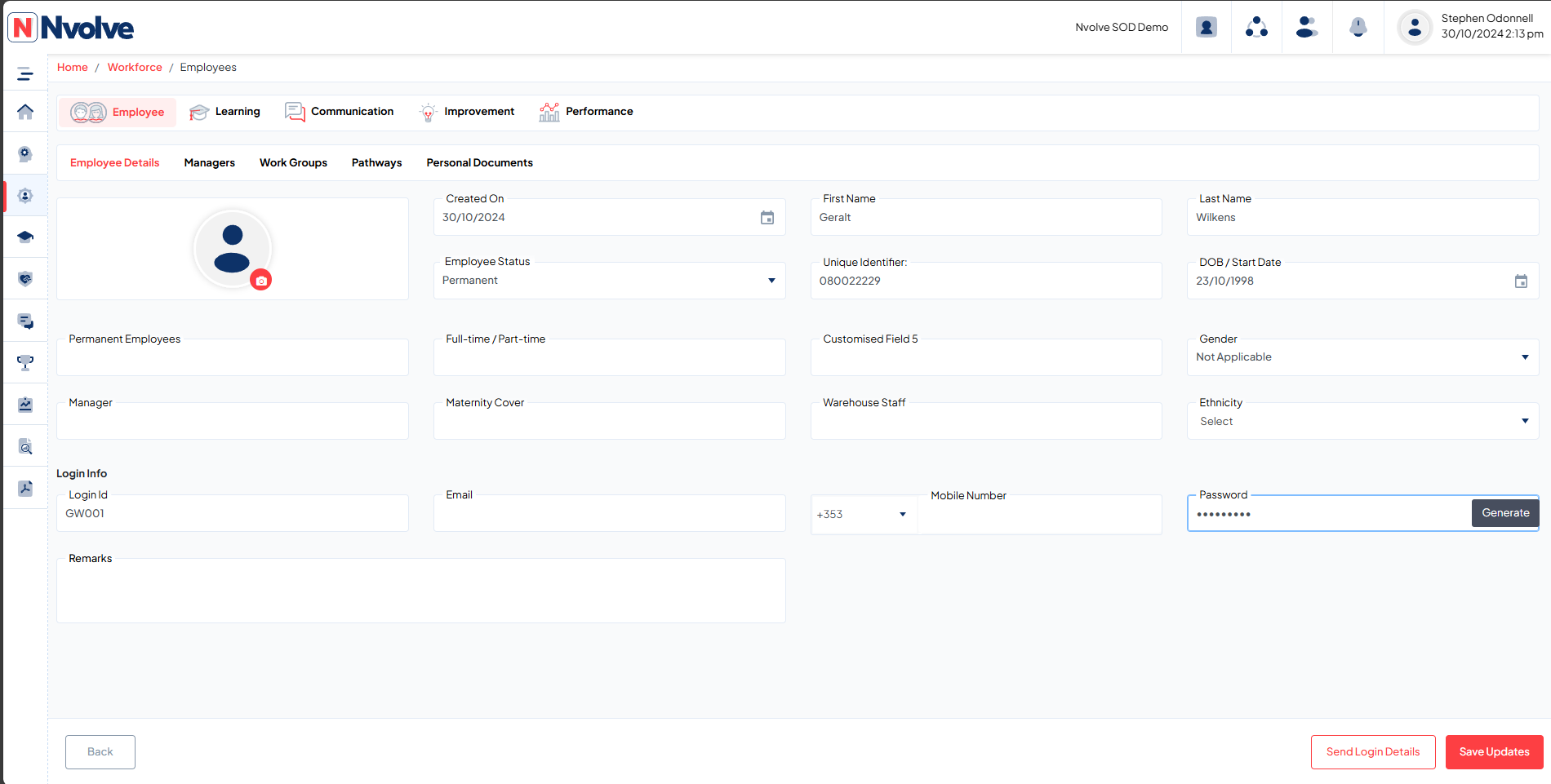Switch to Personal Documents tab
1551x784 pixels.
coord(479,163)
